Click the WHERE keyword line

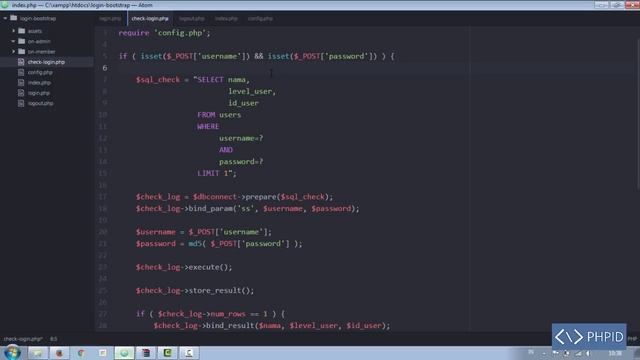[x=208, y=127]
